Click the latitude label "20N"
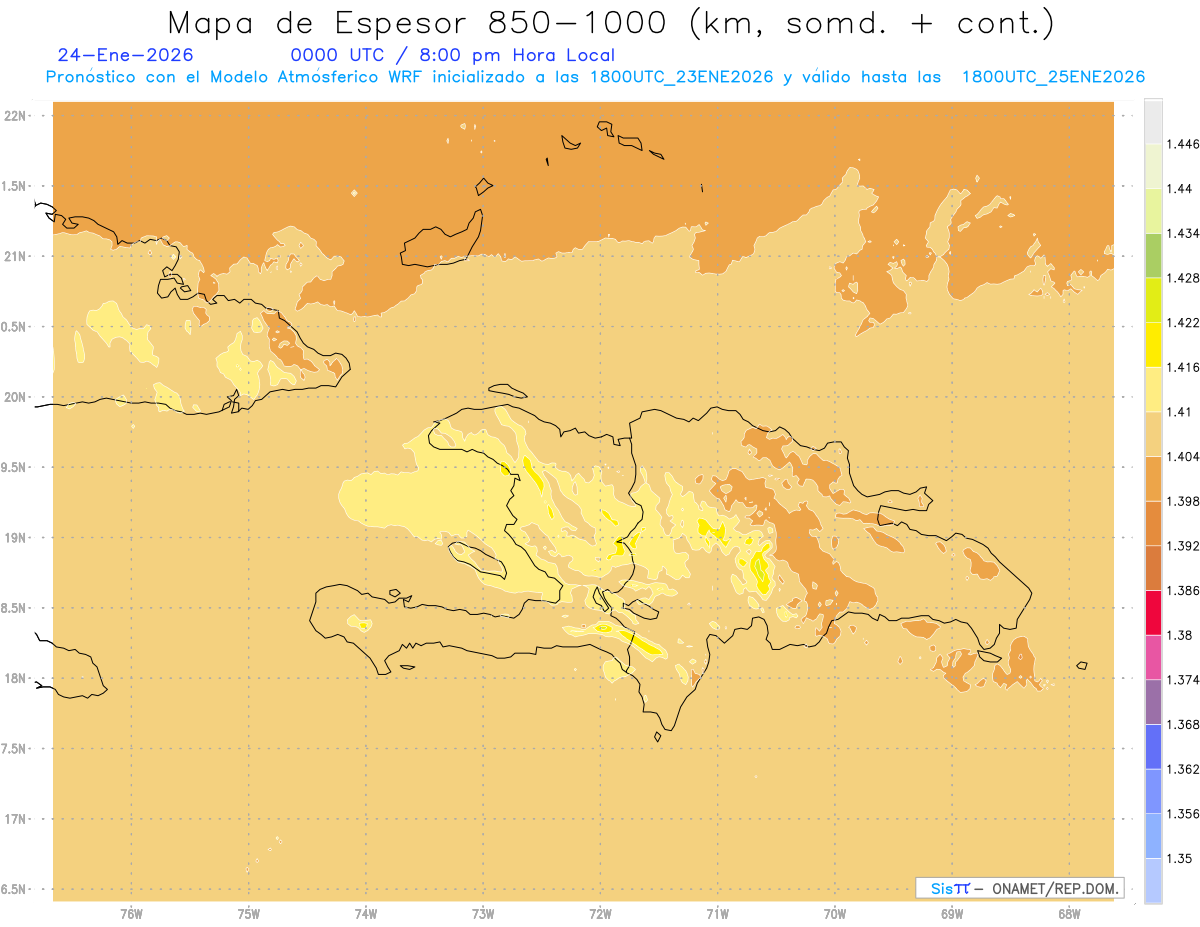The image size is (1200, 927). (16, 397)
